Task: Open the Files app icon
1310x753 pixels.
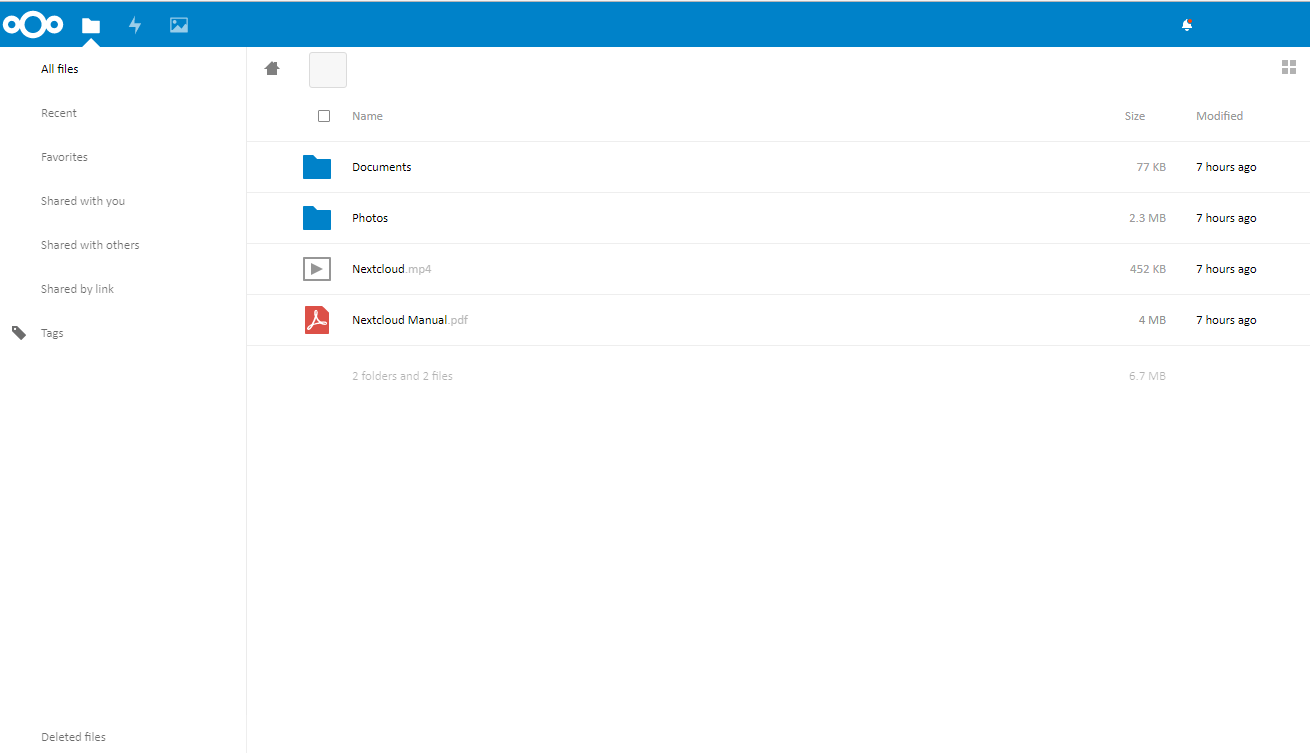Action: [91, 25]
